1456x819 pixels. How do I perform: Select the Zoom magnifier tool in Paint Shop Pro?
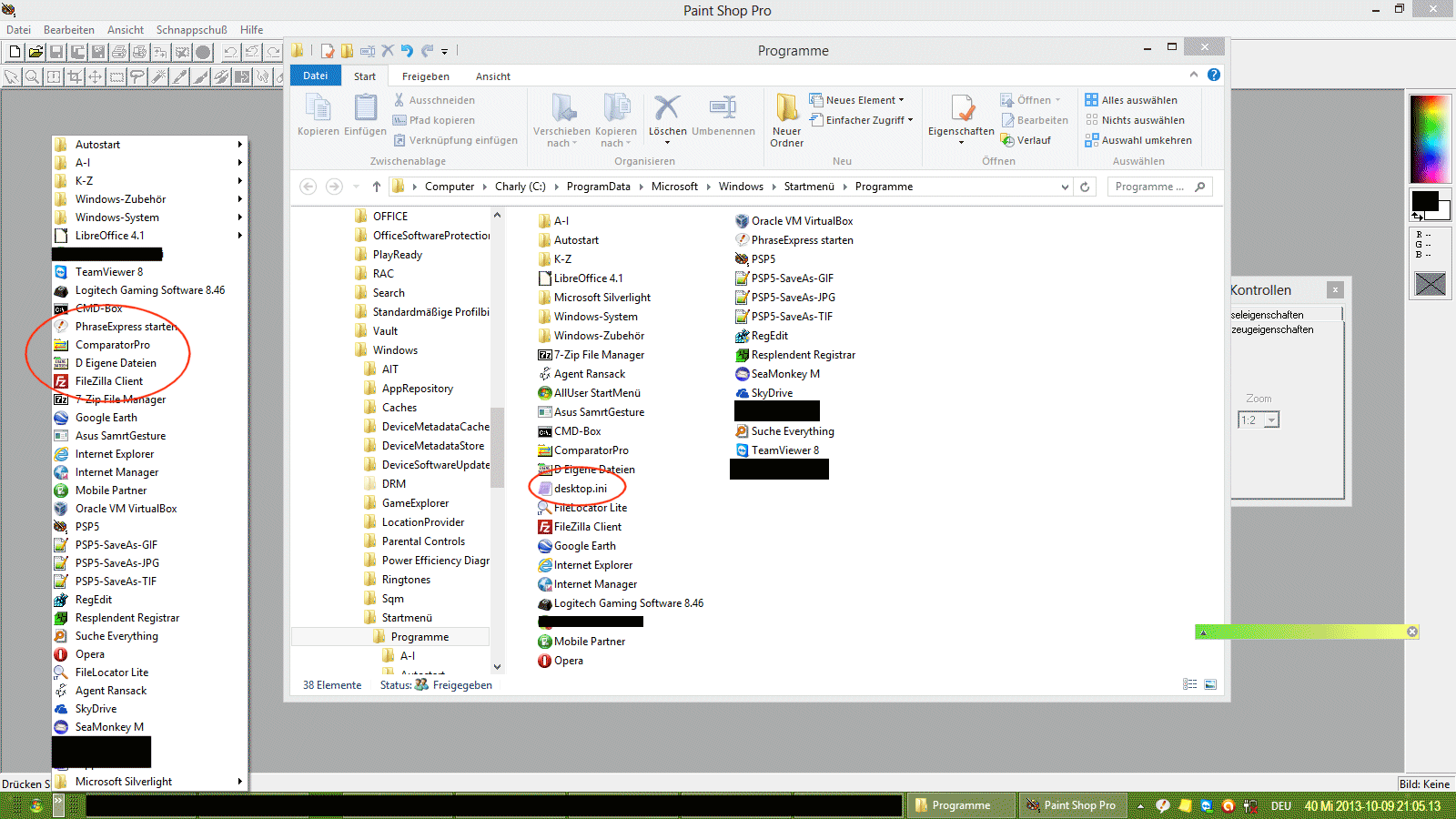[x=33, y=77]
